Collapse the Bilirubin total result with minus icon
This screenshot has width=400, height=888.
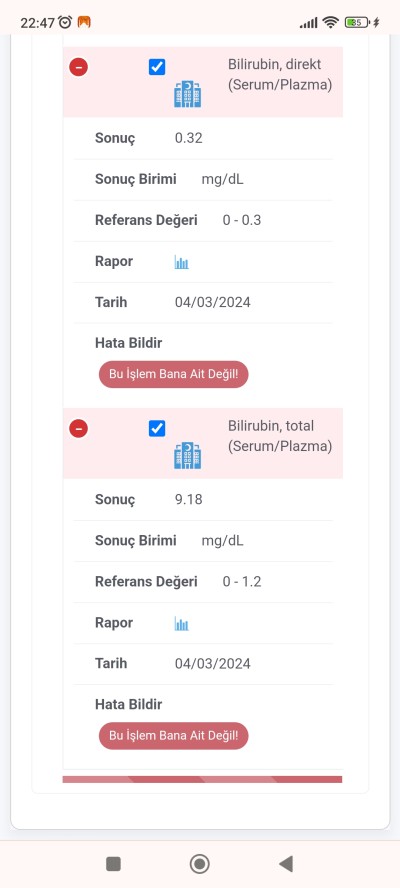pos(78,429)
